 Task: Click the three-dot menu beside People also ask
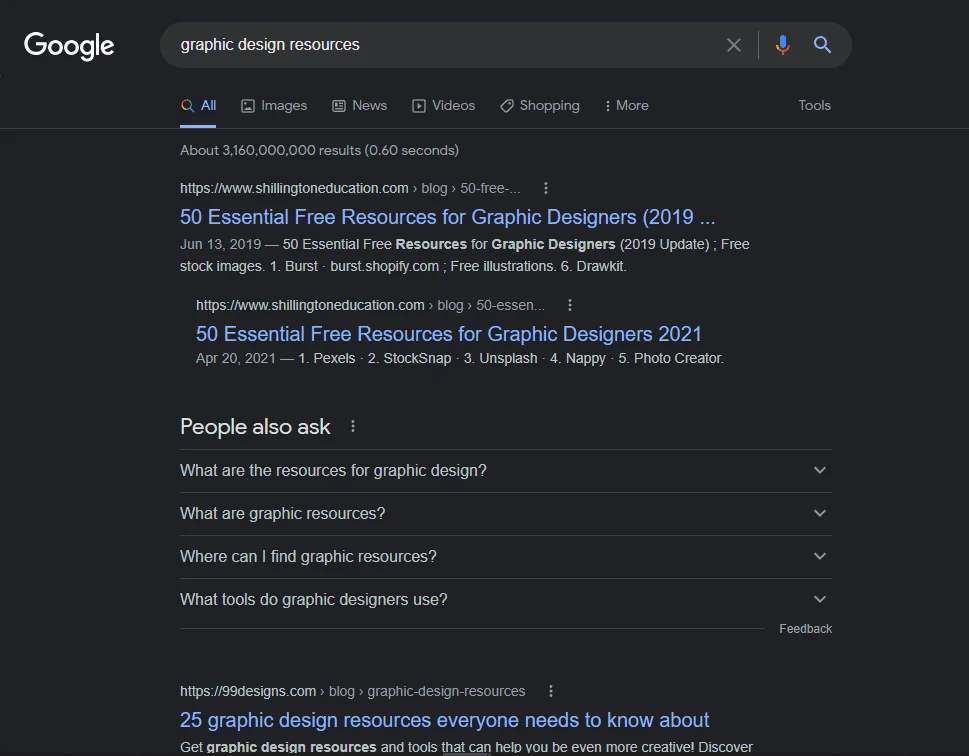pyautogui.click(x=352, y=426)
